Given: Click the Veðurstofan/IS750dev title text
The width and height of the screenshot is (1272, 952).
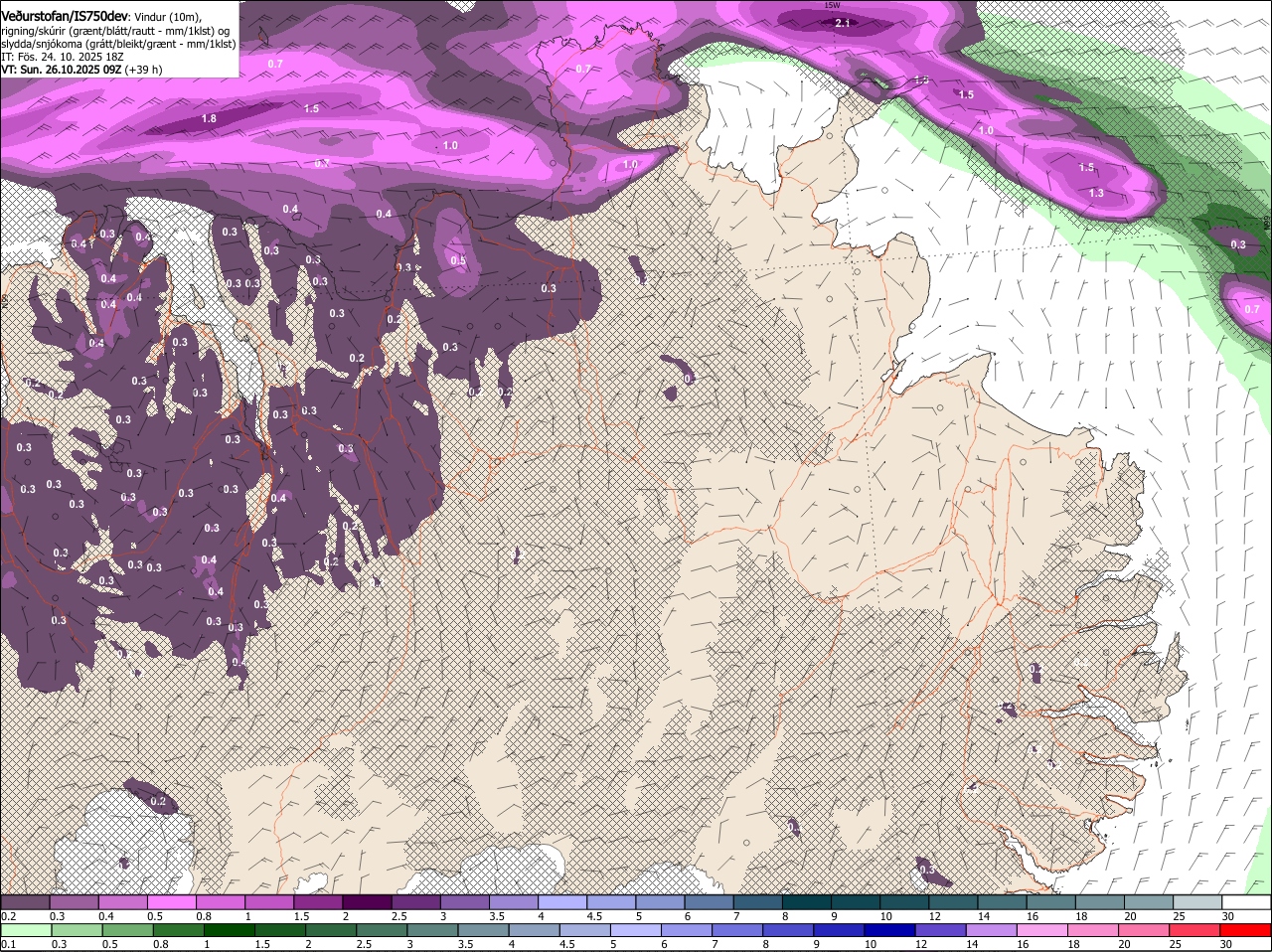Looking at the screenshot, I should tap(65, 16).
